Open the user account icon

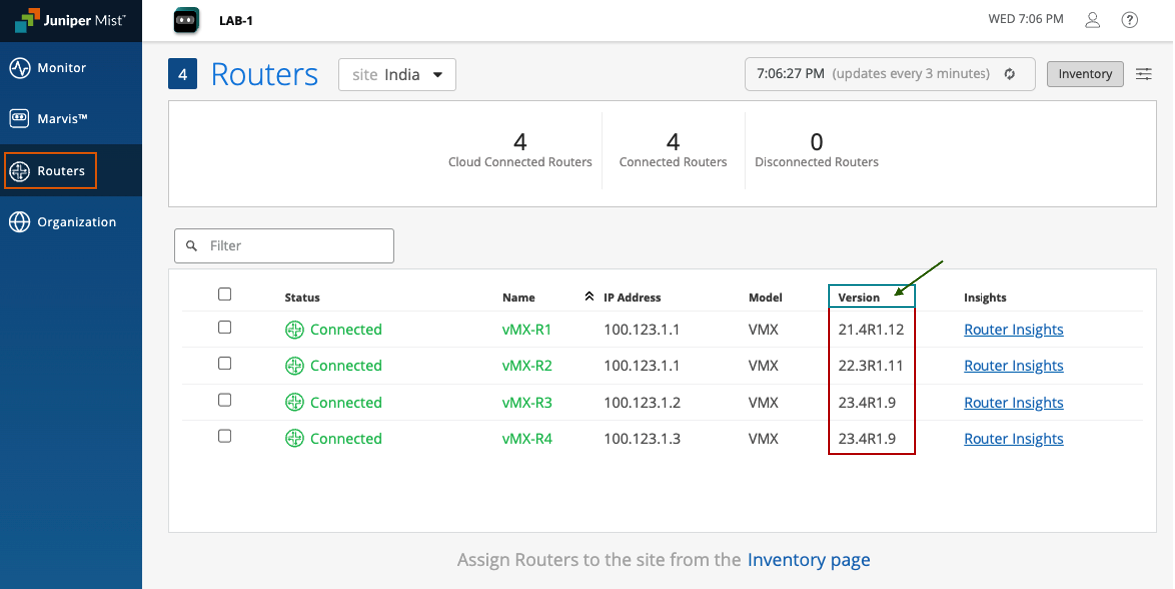click(1093, 20)
